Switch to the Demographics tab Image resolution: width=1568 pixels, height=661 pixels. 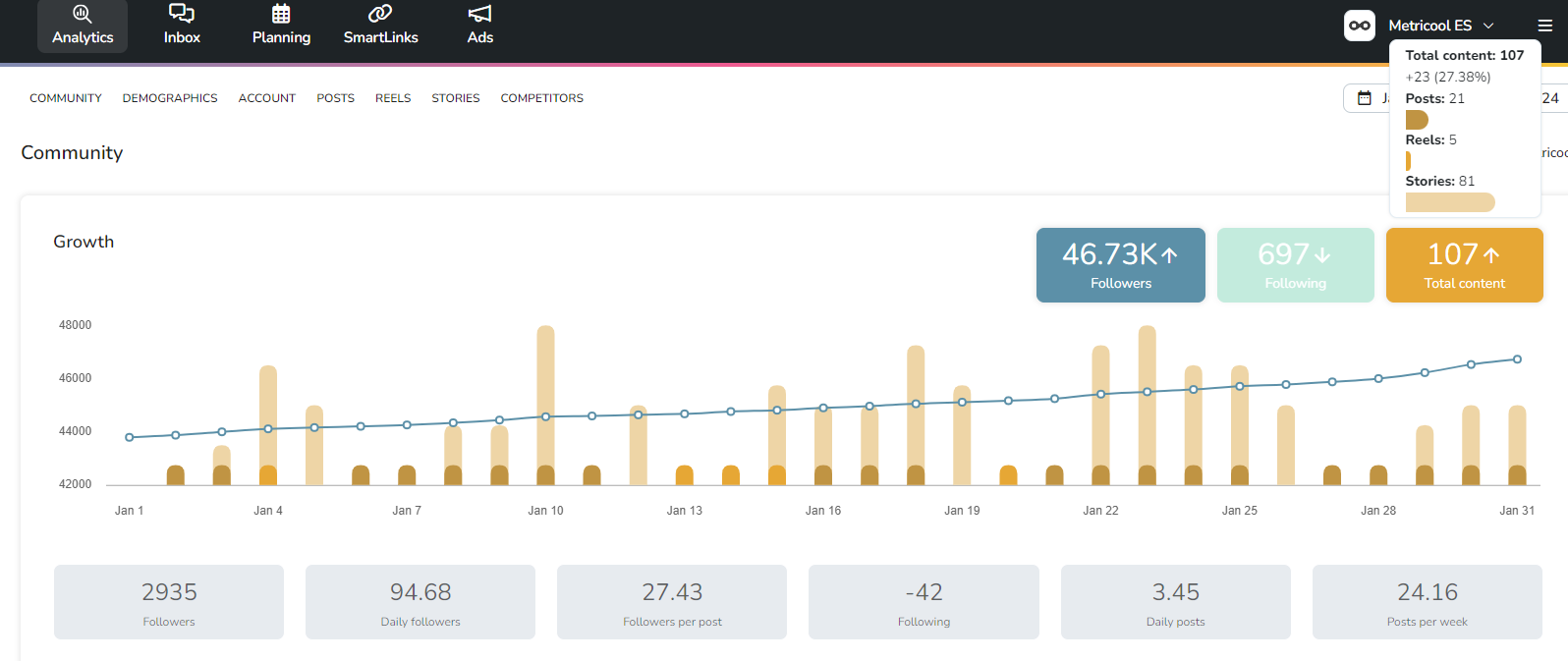point(170,98)
